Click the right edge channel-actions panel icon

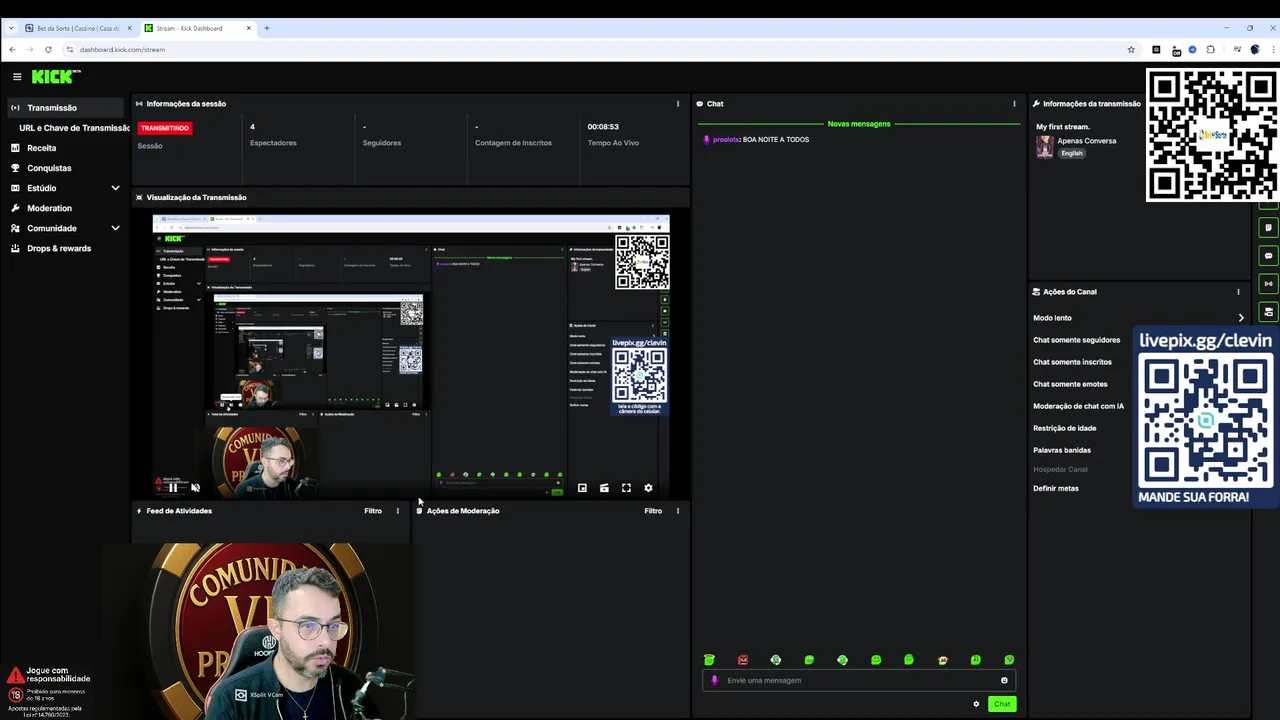pos(1269,312)
